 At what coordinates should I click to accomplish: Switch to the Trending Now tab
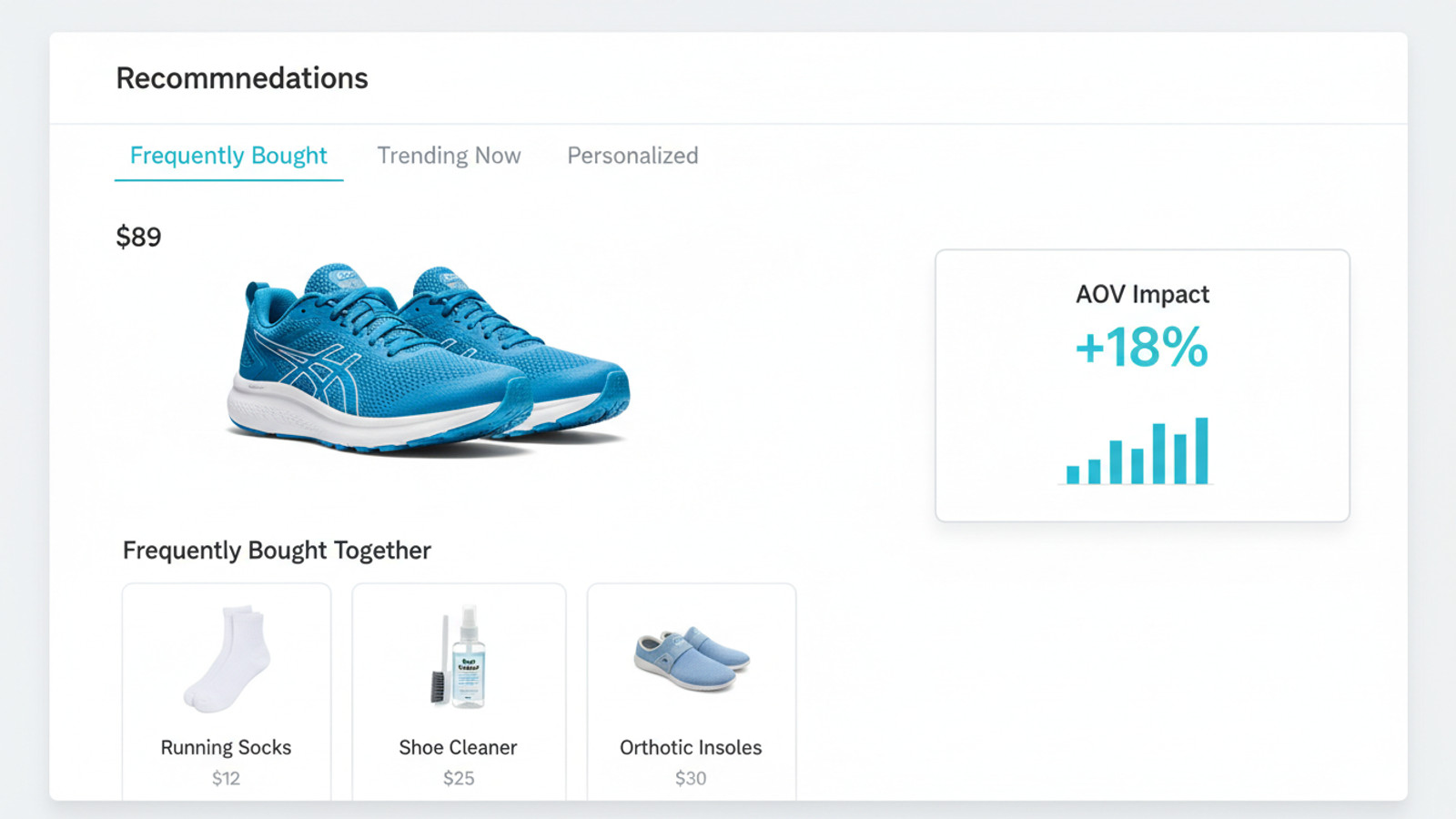click(449, 156)
